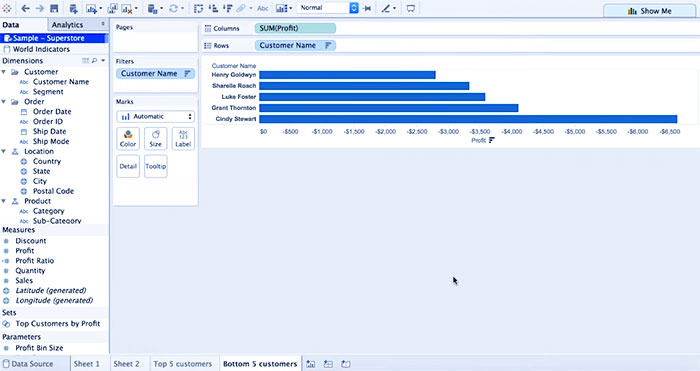Add a new data source from toolbar
Image resolution: width=700 pixels, height=371 pixels.
pyautogui.click(x=74, y=8)
